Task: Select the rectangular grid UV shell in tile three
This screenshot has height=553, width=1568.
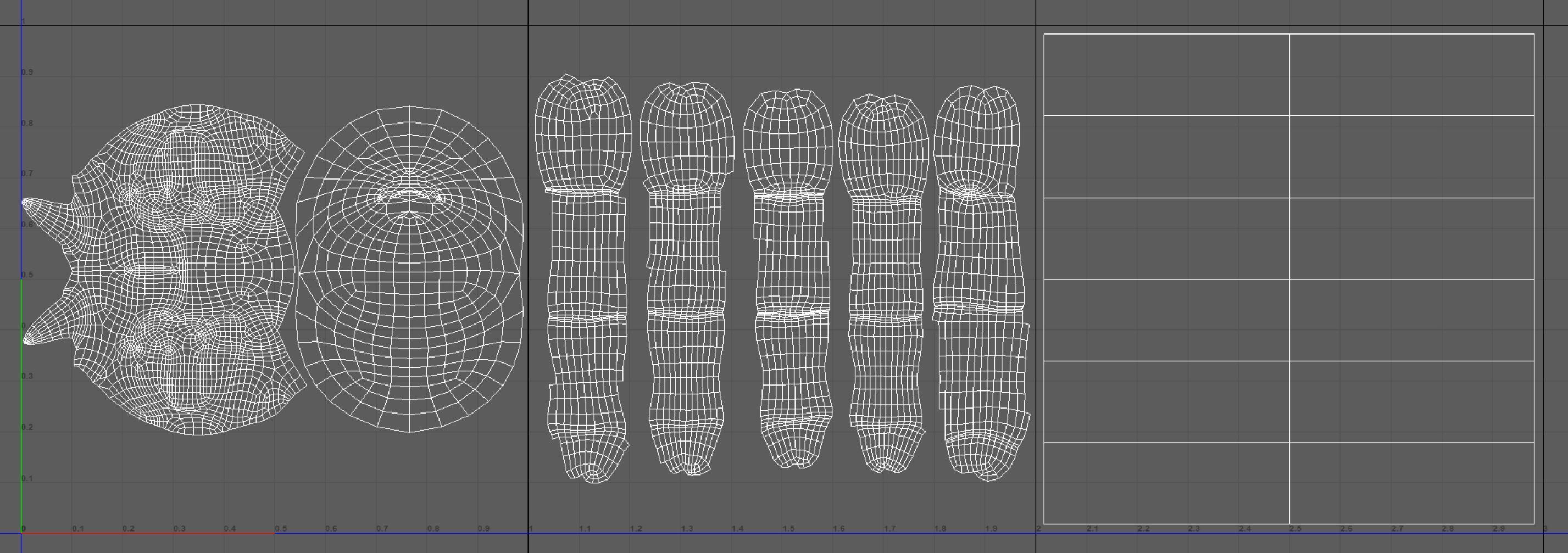Action: pyautogui.click(x=1289, y=278)
